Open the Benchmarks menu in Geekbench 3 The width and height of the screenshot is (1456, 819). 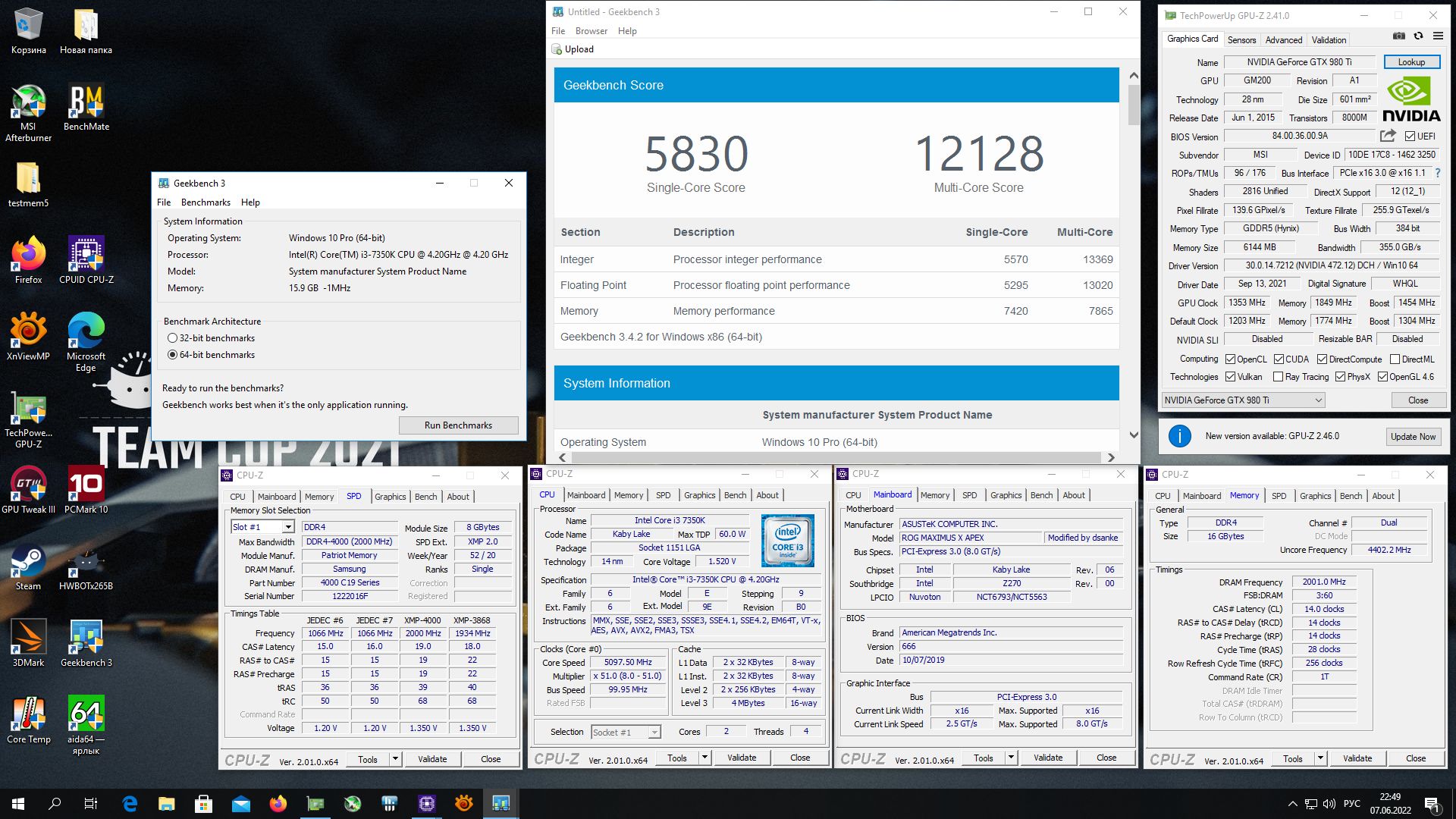[x=206, y=202]
